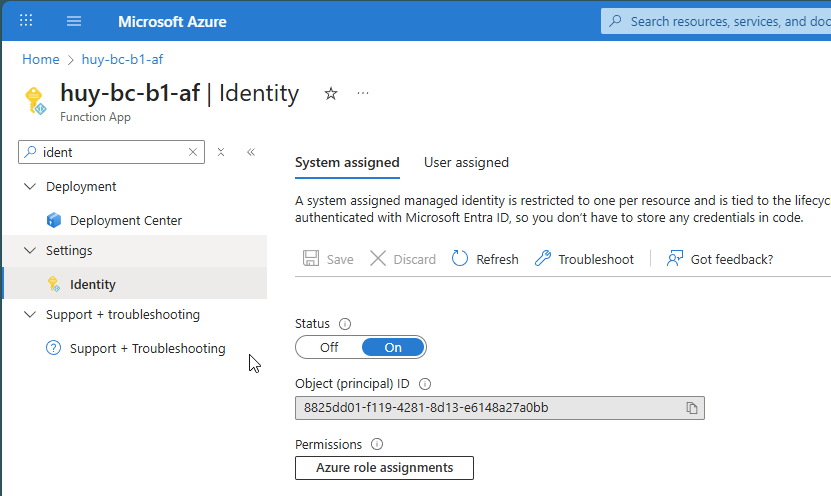Click the global search resources field
This screenshot has width=831, height=496.
(x=715, y=21)
